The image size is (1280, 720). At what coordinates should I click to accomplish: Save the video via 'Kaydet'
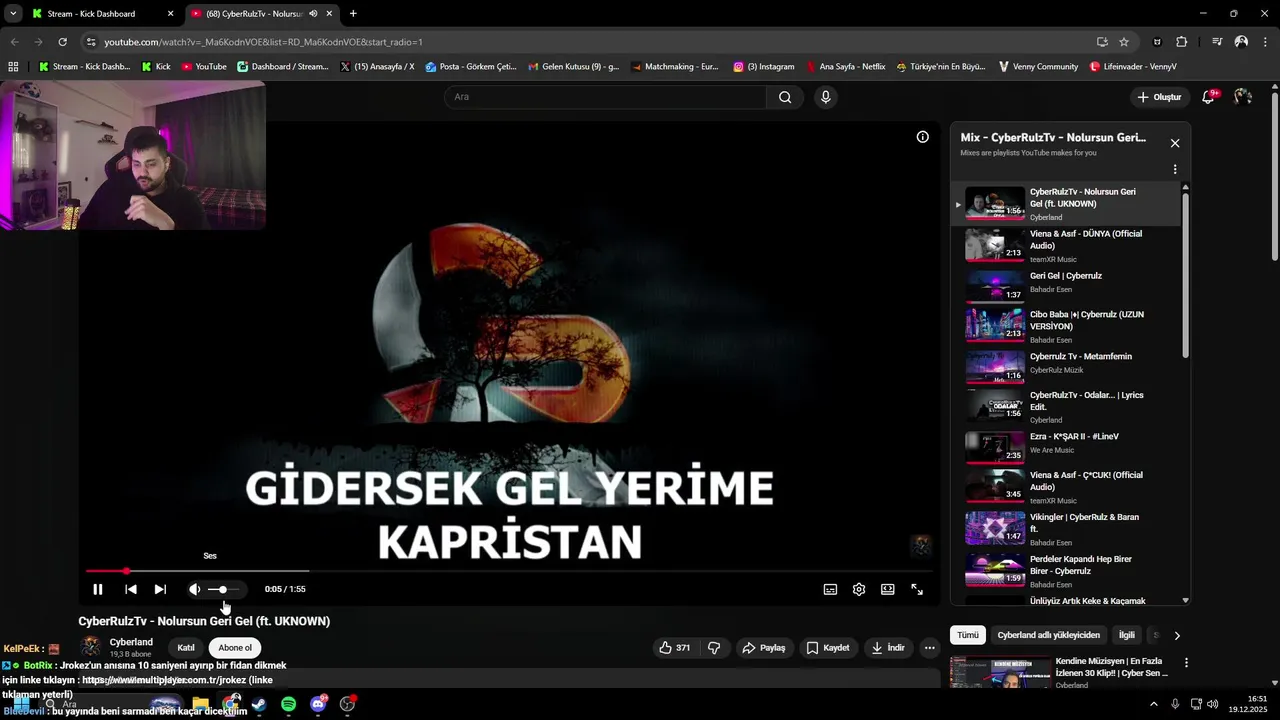point(828,648)
